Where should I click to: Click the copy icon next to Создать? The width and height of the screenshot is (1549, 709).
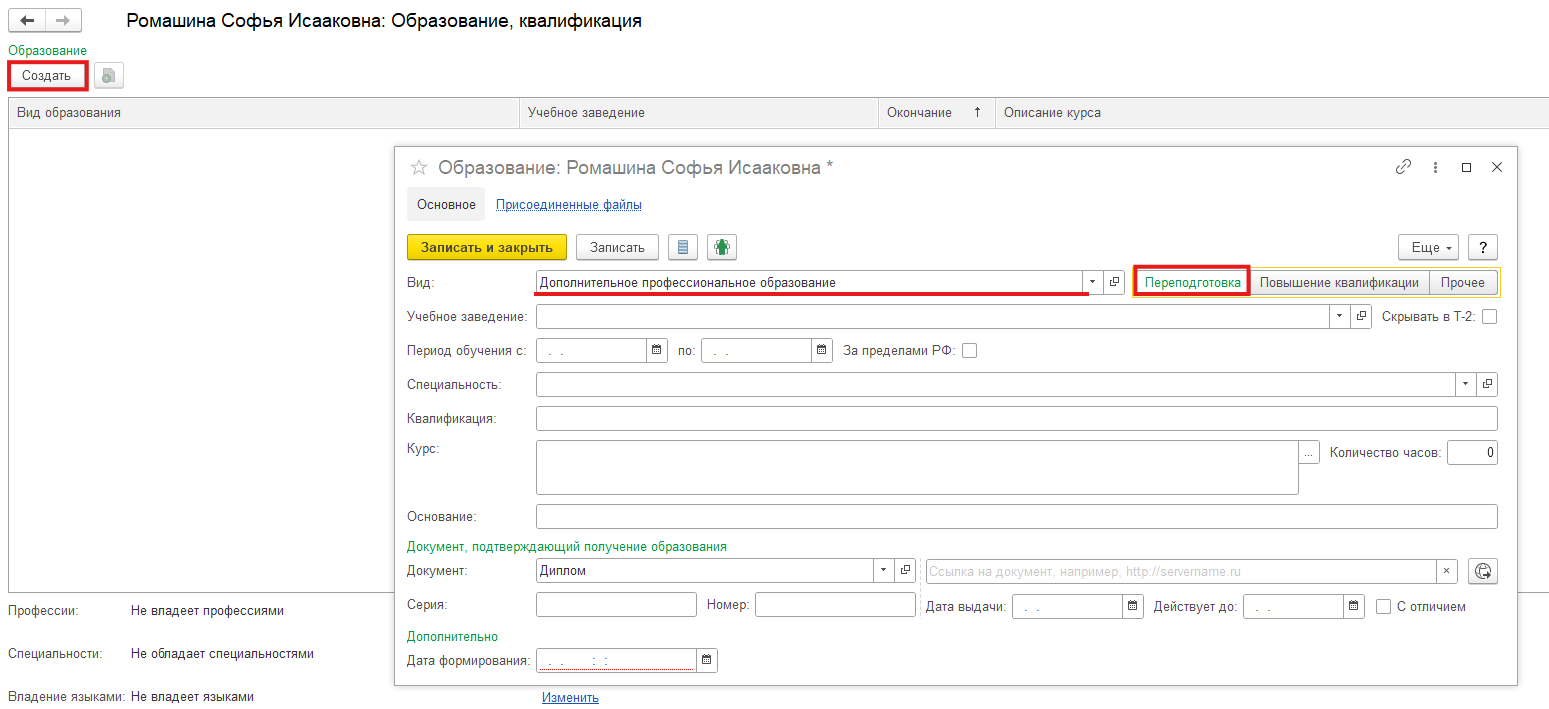(x=109, y=75)
